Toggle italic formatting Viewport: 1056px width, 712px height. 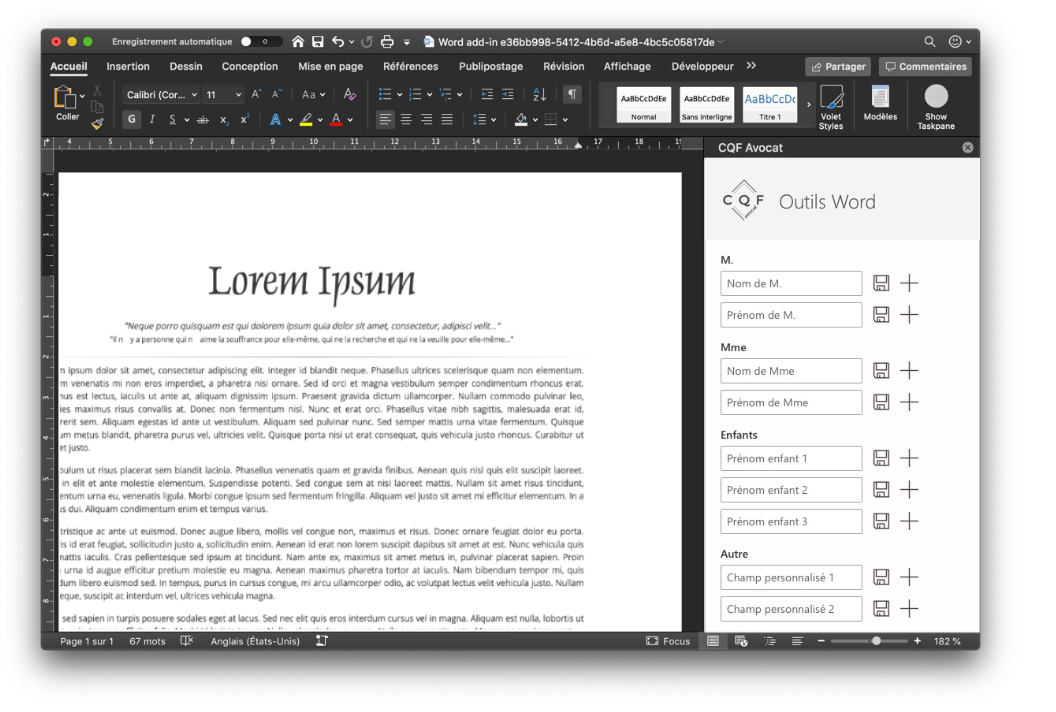pyautogui.click(x=152, y=119)
